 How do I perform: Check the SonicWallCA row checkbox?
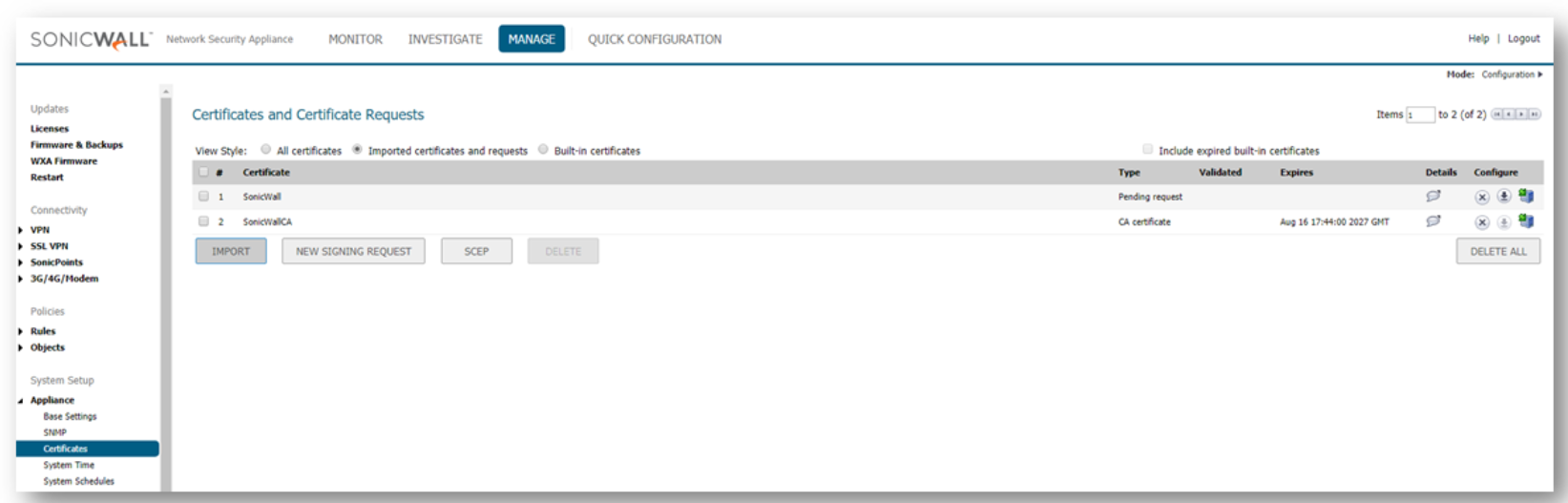(x=203, y=221)
